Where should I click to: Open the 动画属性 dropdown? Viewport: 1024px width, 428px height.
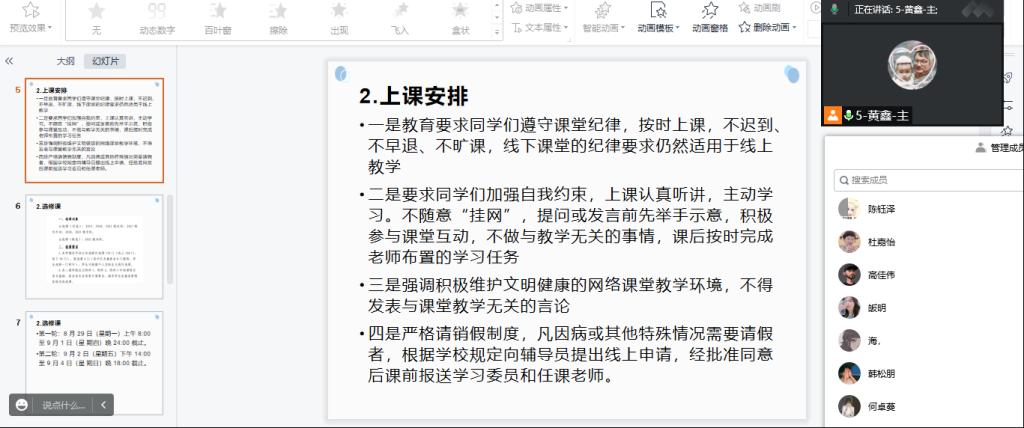(x=540, y=7)
